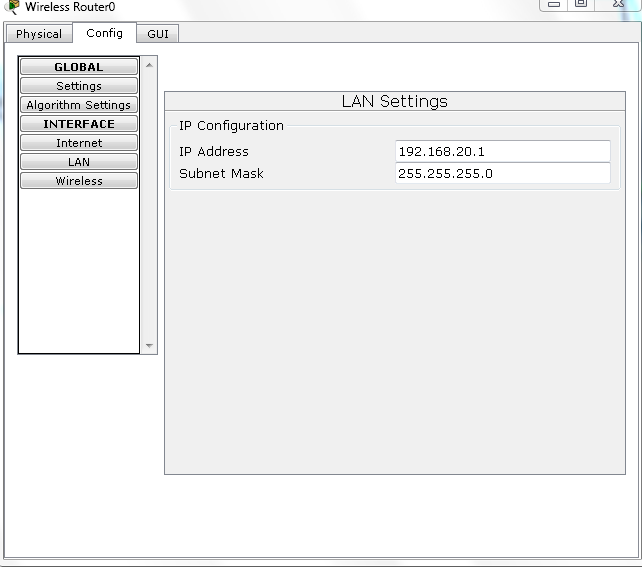Screen dimensions: 642x573
Task: Click the INTERFACE section header button
Action: coord(79,124)
